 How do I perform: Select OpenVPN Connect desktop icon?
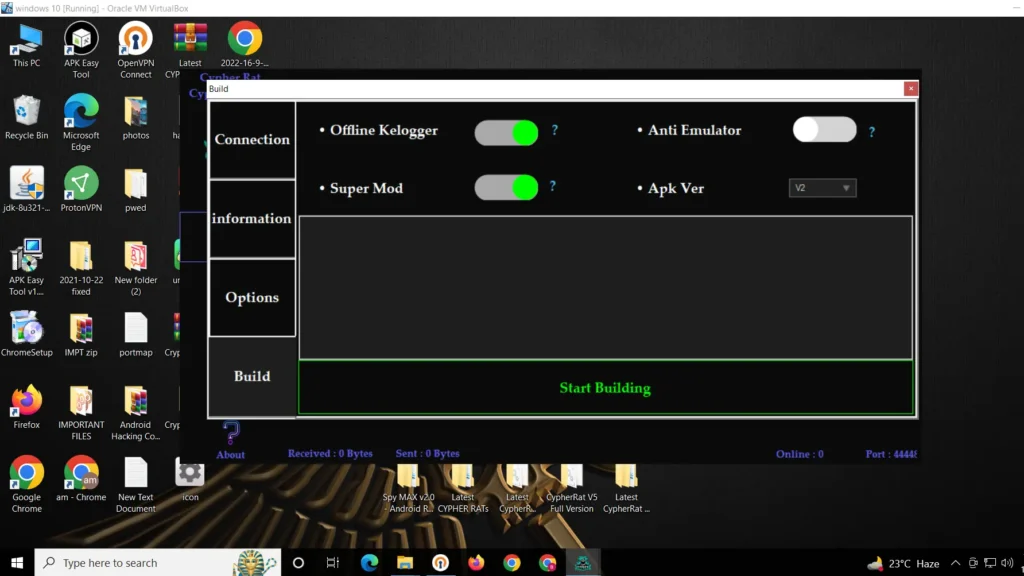tap(136, 50)
